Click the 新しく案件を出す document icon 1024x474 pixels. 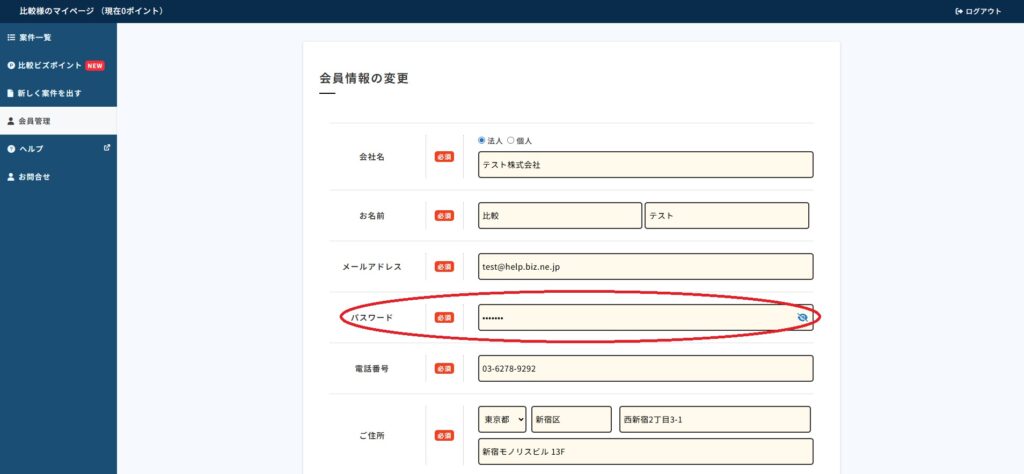[x=11, y=93]
